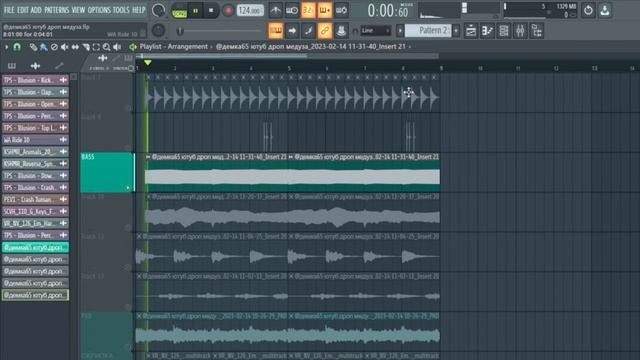
Task: Click the Pattern 2 selector
Action: (428, 31)
